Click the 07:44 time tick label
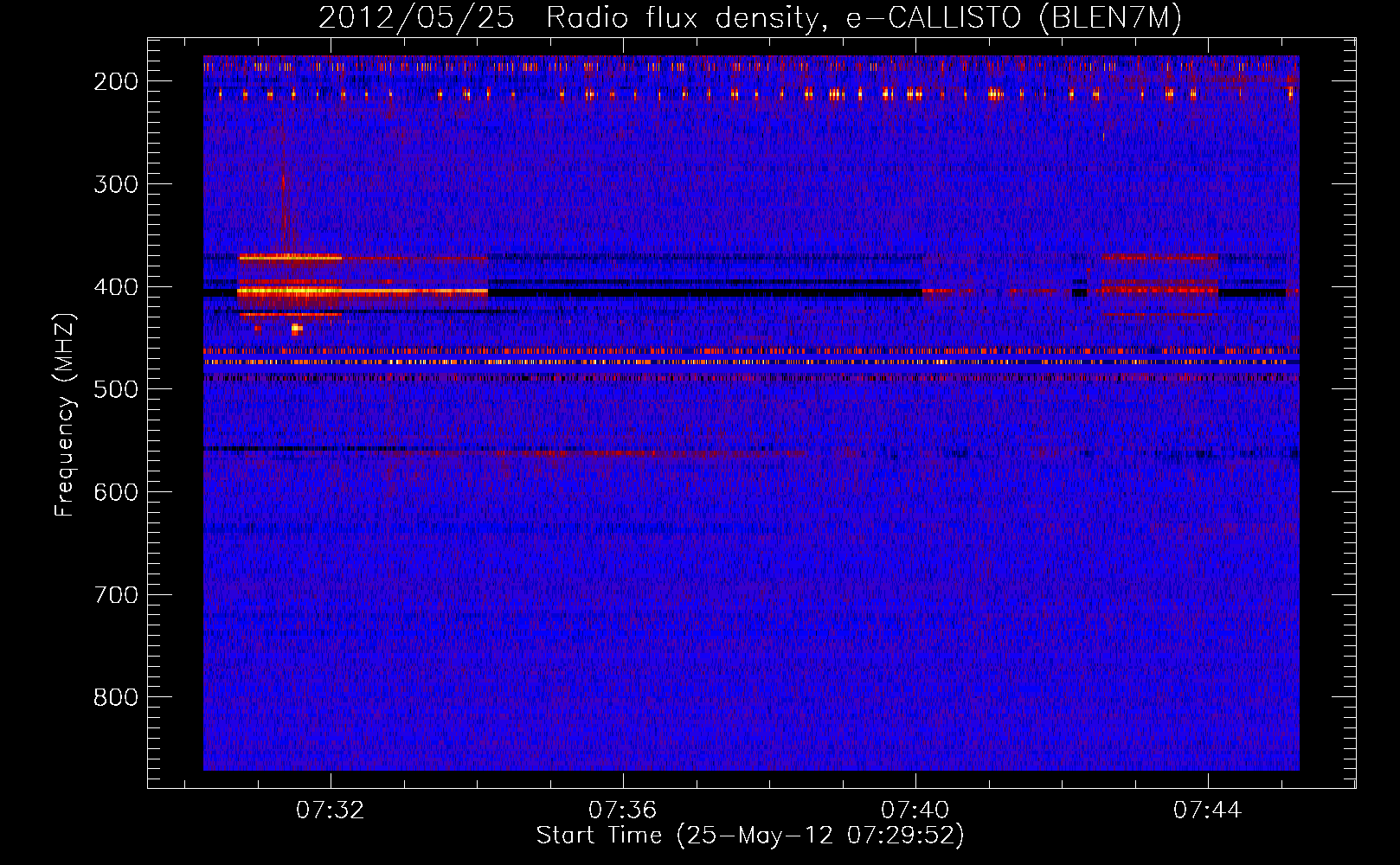Viewport: 1400px width, 865px height. [x=1207, y=811]
